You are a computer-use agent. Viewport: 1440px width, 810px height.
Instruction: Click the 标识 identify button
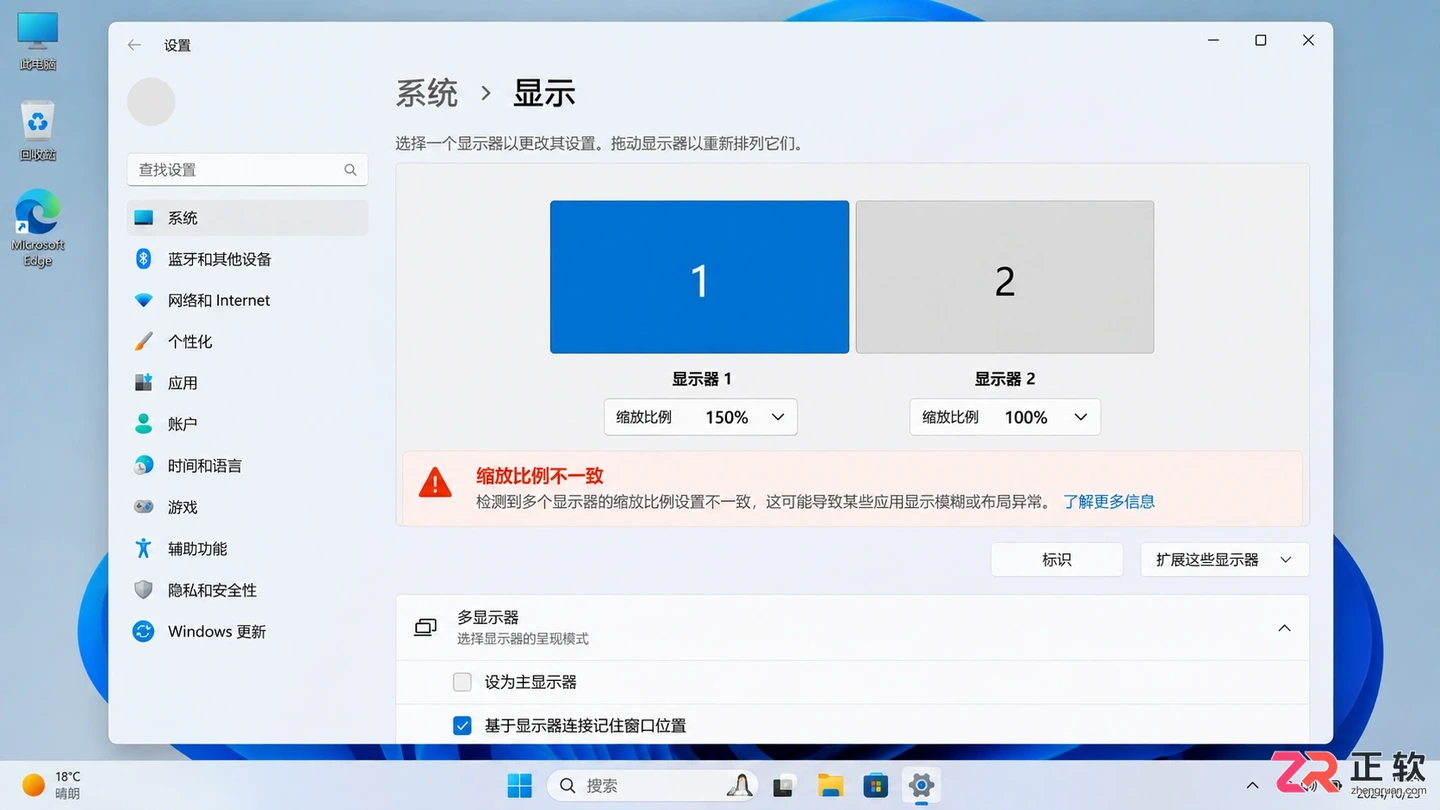(1057, 560)
